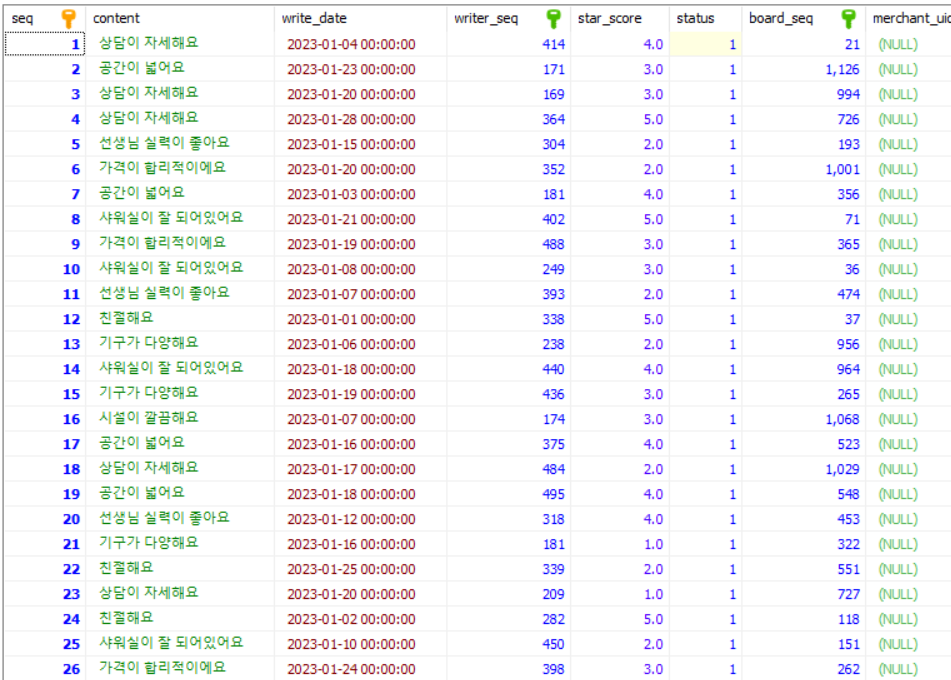Select star_score cell in row 21
Image resolution: width=951 pixels, height=680 pixels.
tap(620, 544)
